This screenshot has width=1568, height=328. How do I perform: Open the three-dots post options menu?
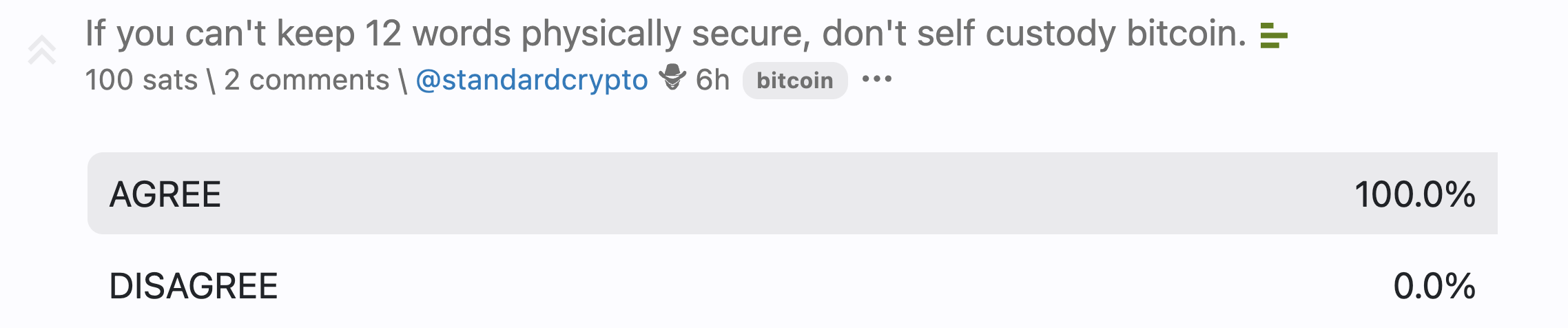(x=877, y=80)
